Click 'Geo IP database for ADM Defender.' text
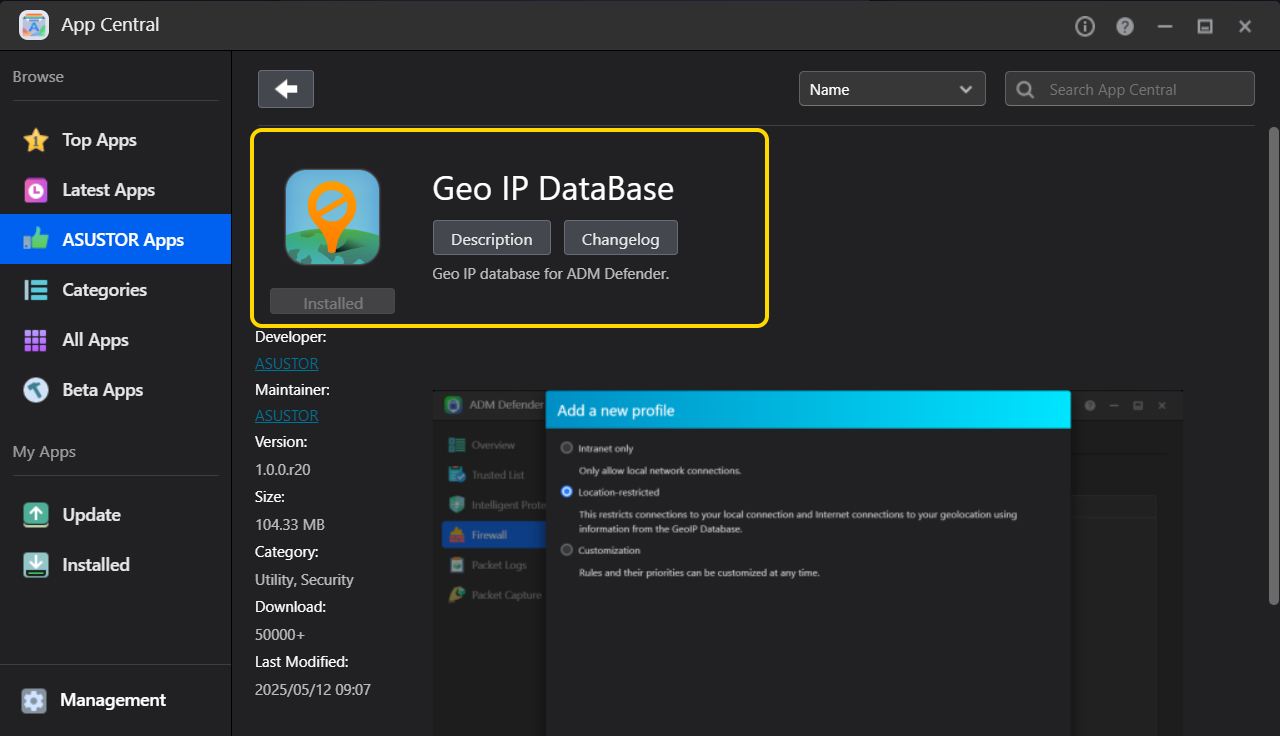Viewport: 1280px width, 736px height. pos(551,273)
